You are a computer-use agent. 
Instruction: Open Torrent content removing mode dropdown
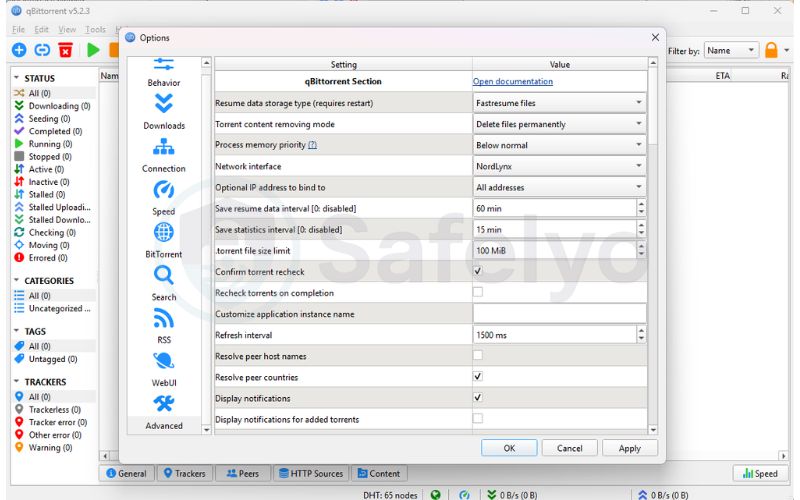point(560,124)
